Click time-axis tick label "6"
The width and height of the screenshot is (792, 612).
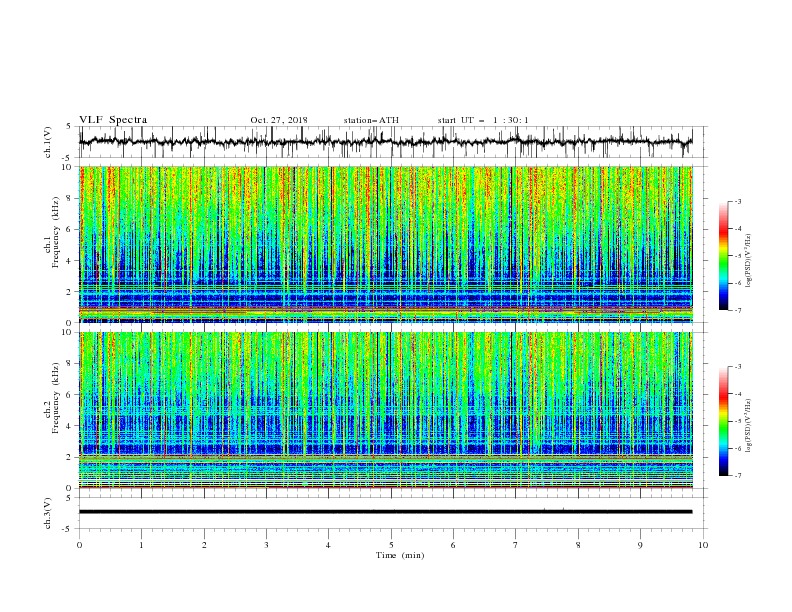(x=453, y=545)
